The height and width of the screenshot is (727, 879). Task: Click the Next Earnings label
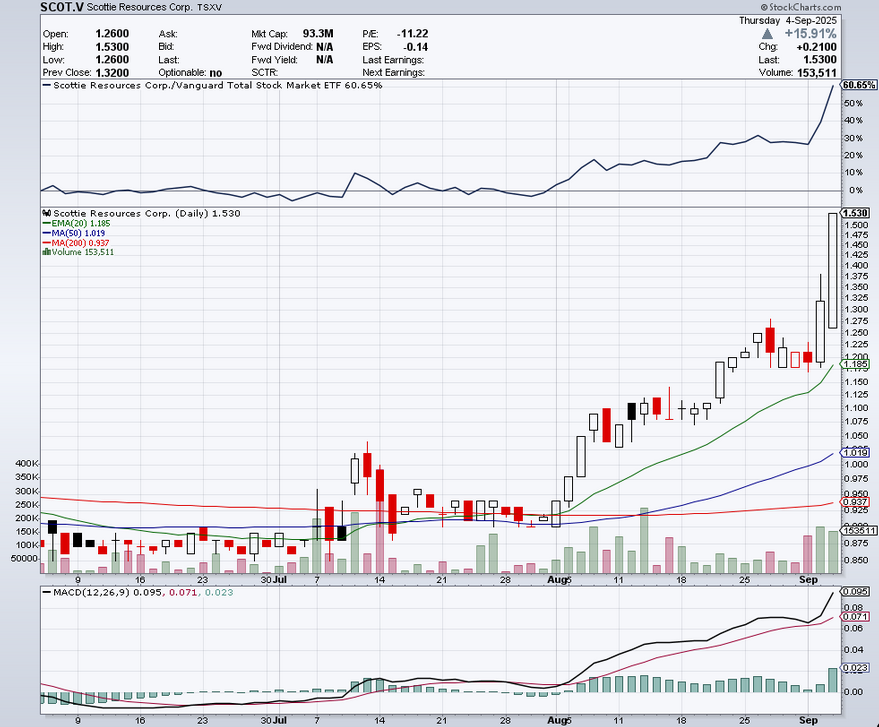394,73
